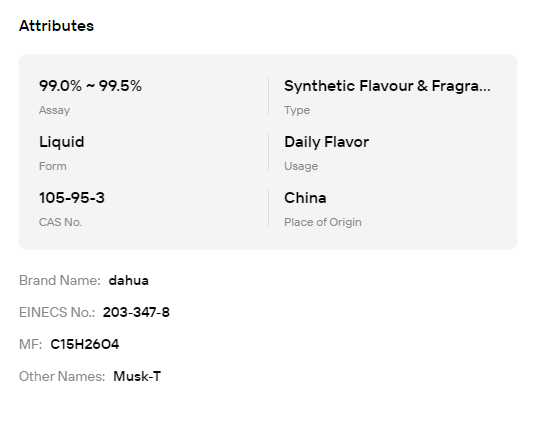Image resolution: width=535 pixels, height=425 pixels.
Task: Click the Assay label
Action: tap(54, 110)
